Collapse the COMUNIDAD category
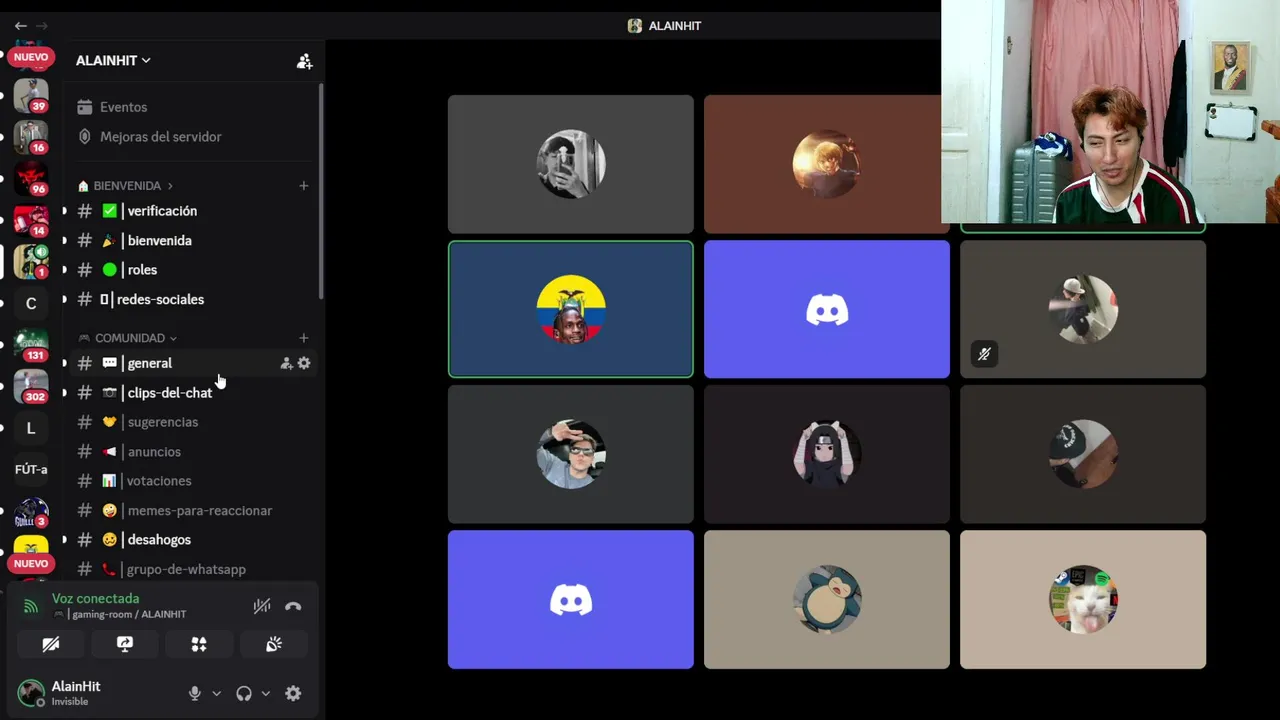 [x=128, y=338]
